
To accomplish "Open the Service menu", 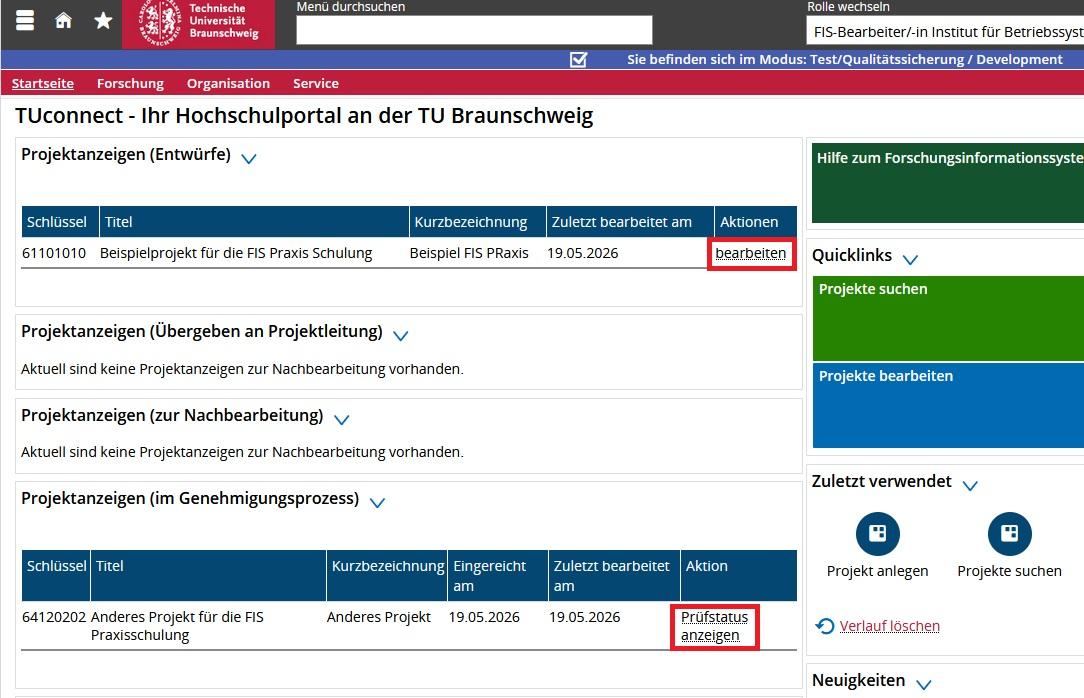I will tap(316, 83).
